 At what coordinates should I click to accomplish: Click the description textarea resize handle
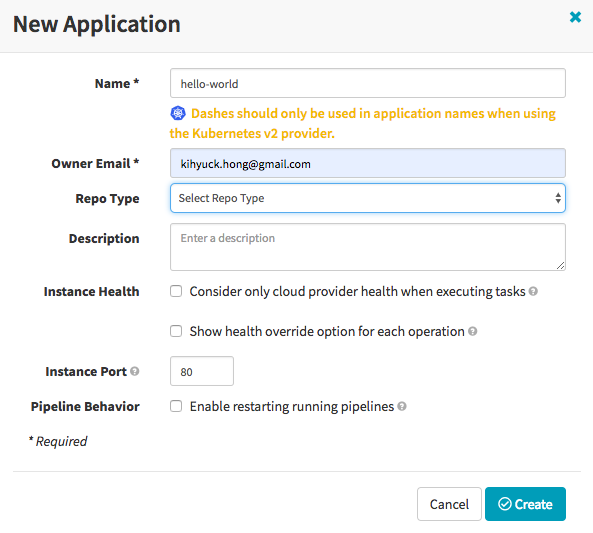click(x=560, y=266)
